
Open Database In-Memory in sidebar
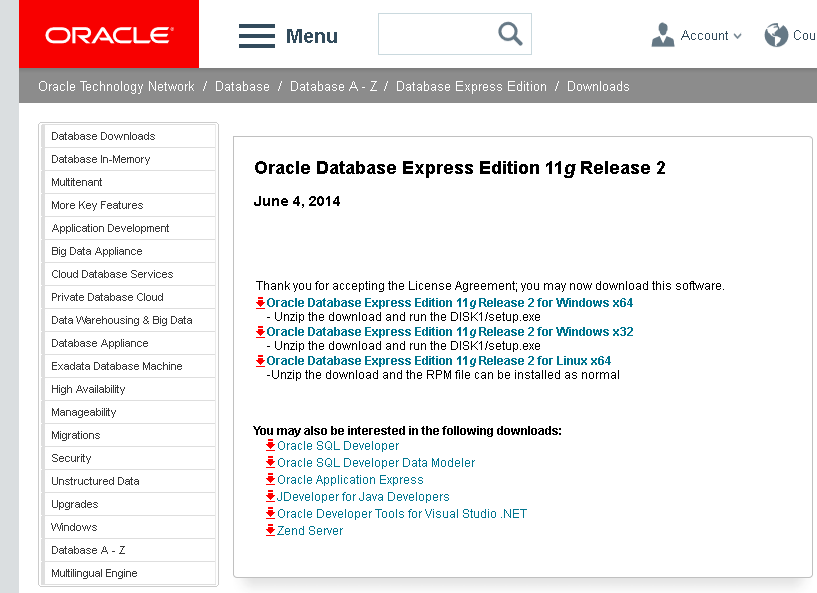(x=130, y=159)
